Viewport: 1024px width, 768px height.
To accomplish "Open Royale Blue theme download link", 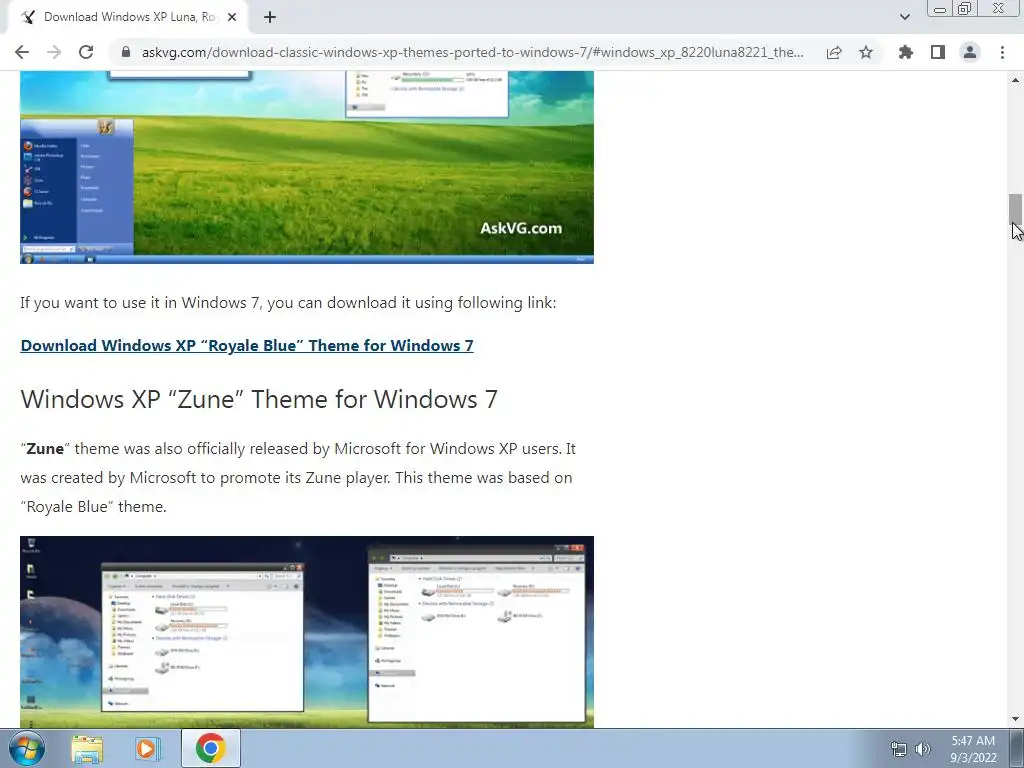I will 247,345.
